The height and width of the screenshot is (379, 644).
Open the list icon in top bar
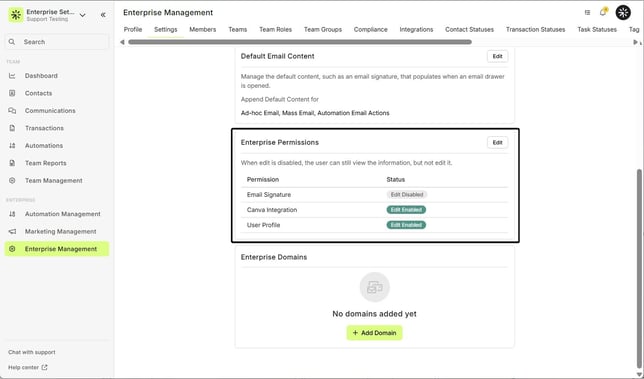pos(587,13)
